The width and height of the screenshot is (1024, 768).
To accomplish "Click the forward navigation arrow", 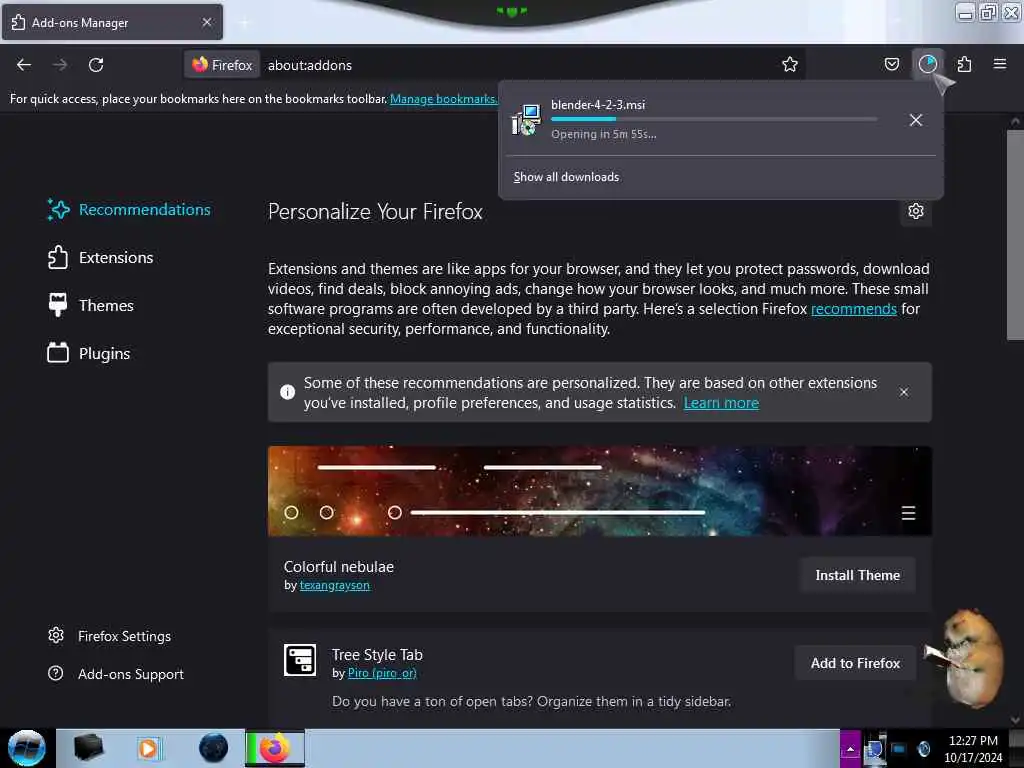I will point(60,65).
